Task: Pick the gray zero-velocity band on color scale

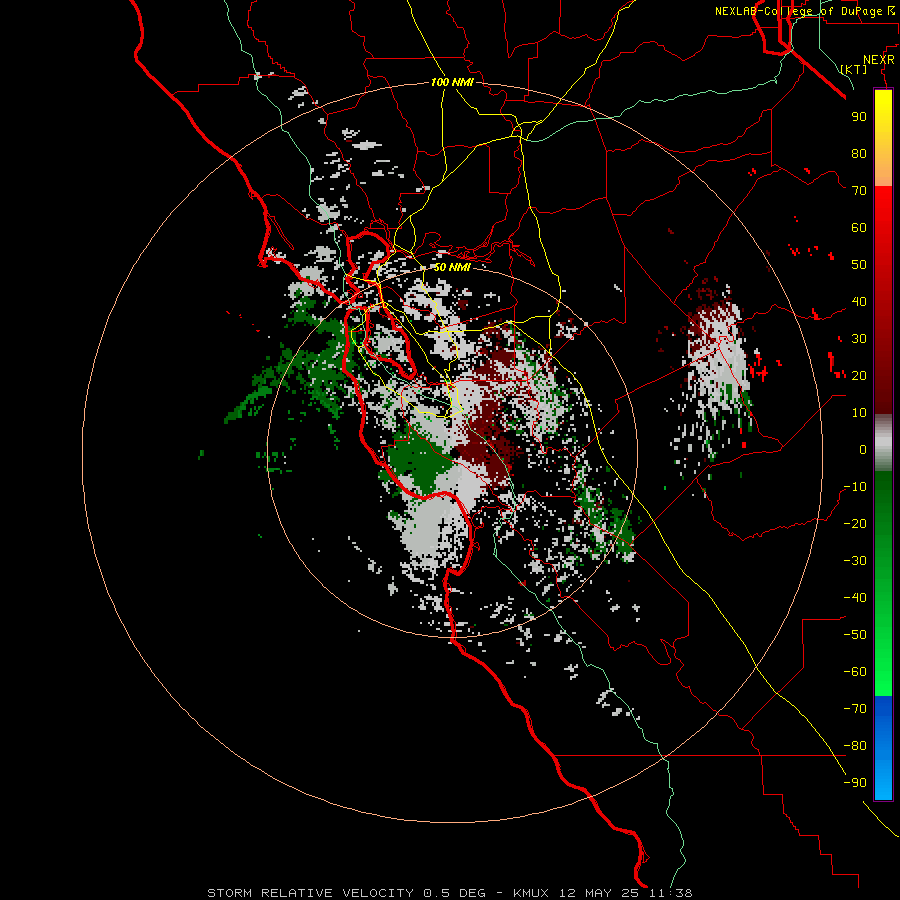Action: pos(883,445)
